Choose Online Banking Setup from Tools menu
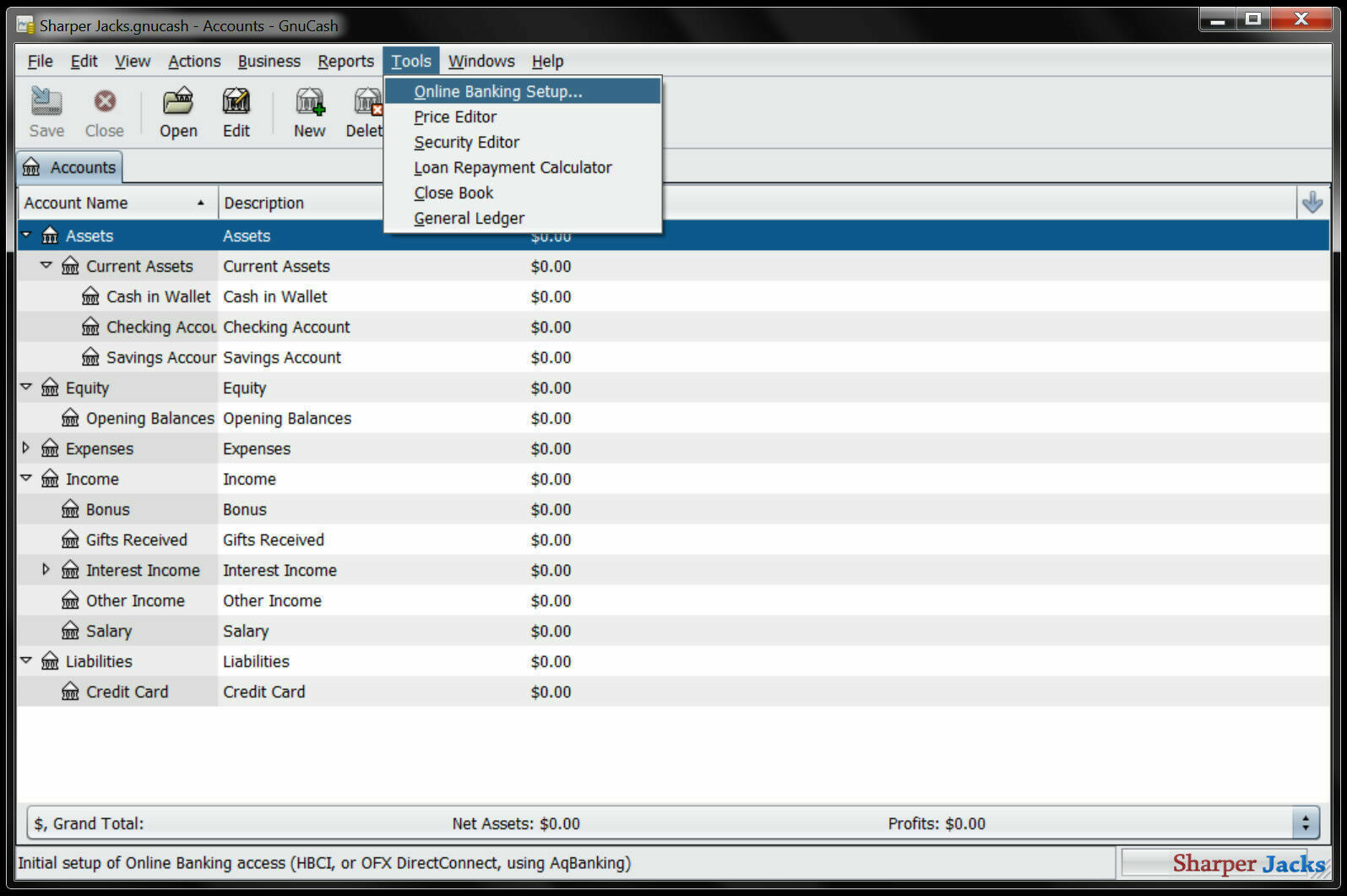1347x896 pixels. 522,91
